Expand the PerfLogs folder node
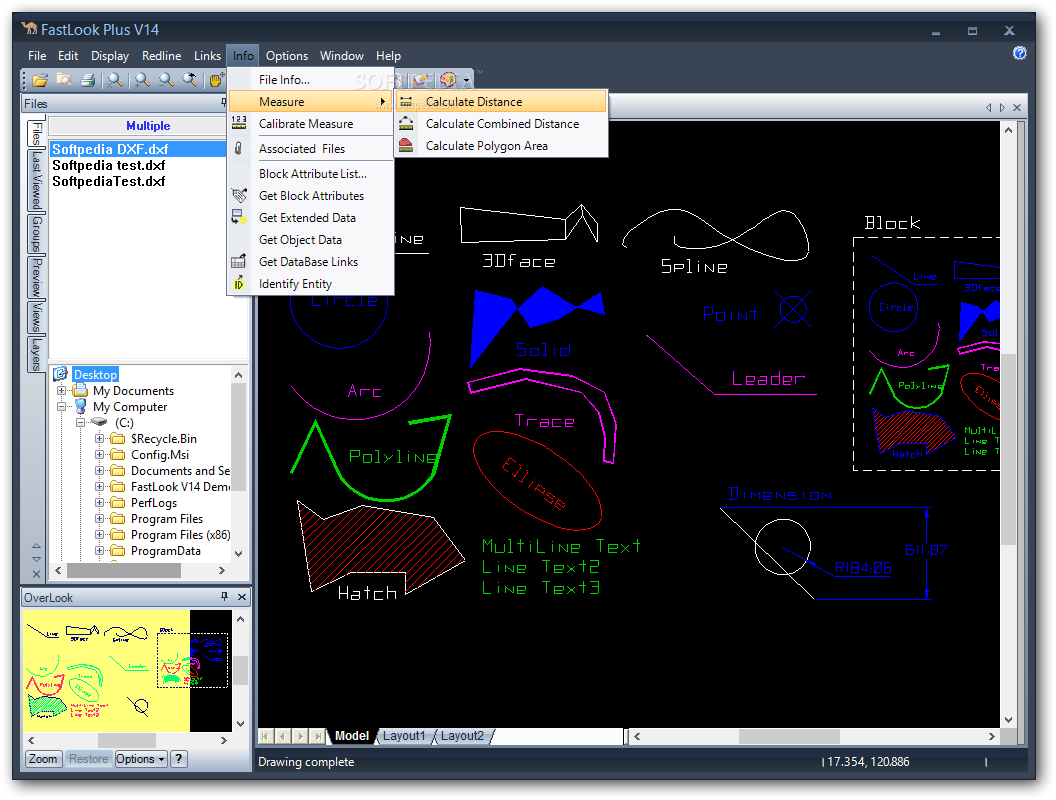The height and width of the screenshot is (800, 1056). (99, 502)
